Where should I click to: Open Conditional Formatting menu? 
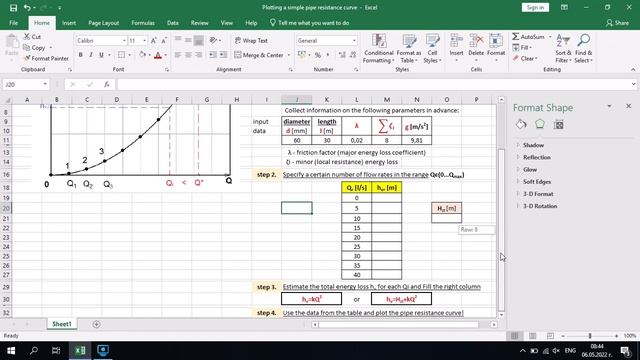click(378, 49)
